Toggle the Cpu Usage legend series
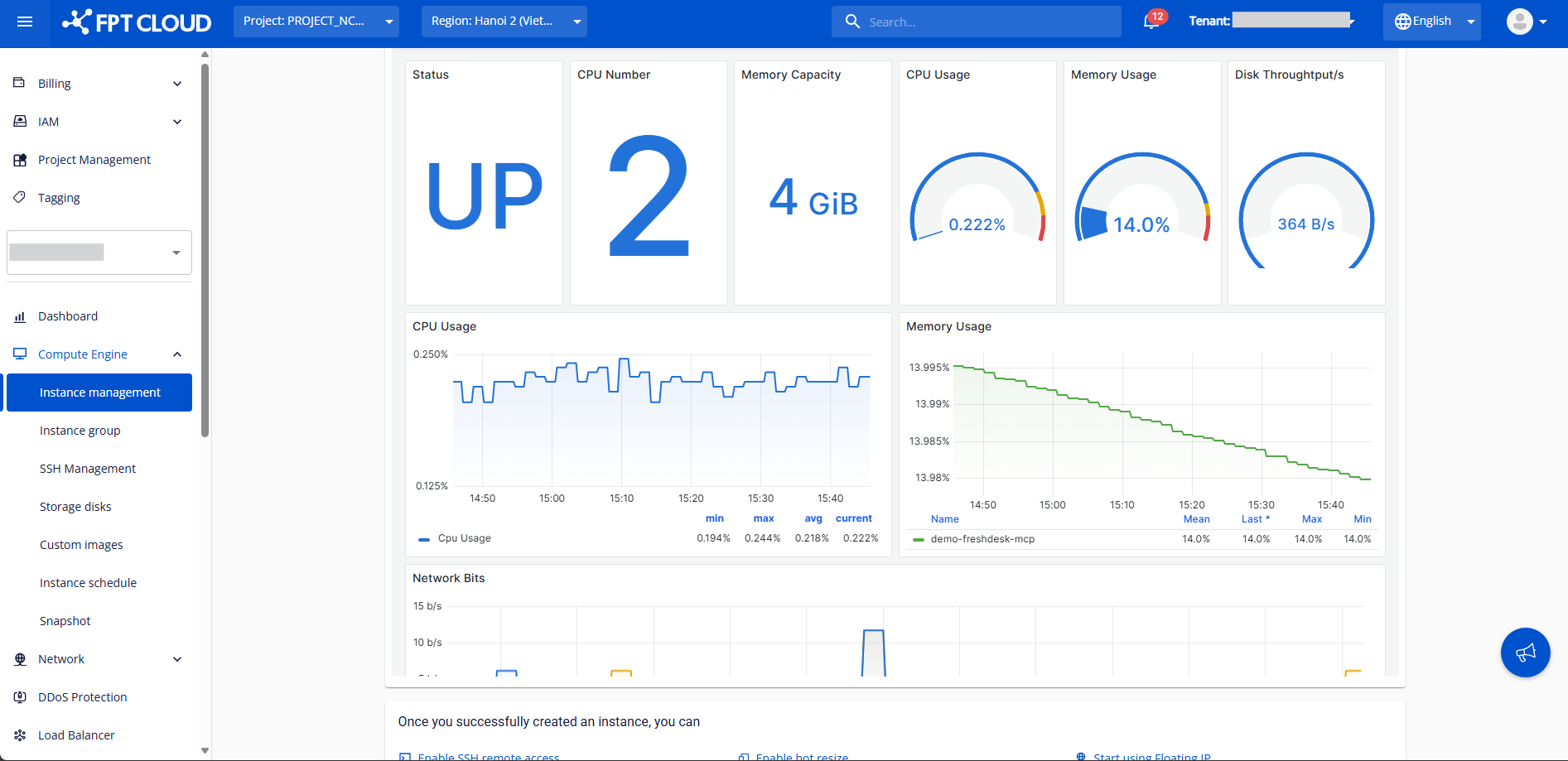 coord(464,538)
